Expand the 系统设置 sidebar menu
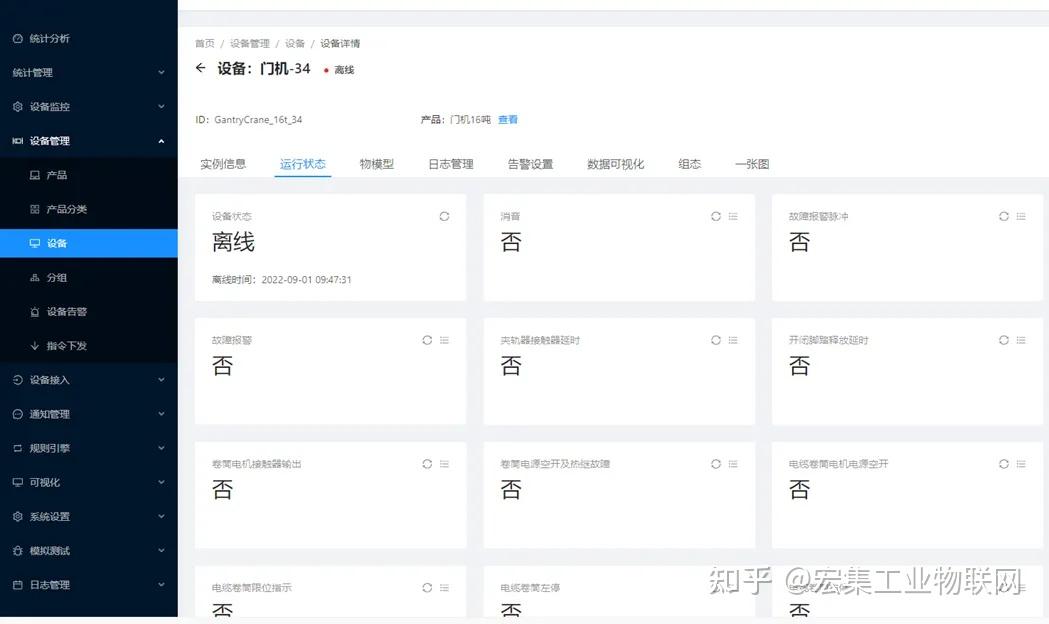The image size is (1049, 624). coord(89,516)
